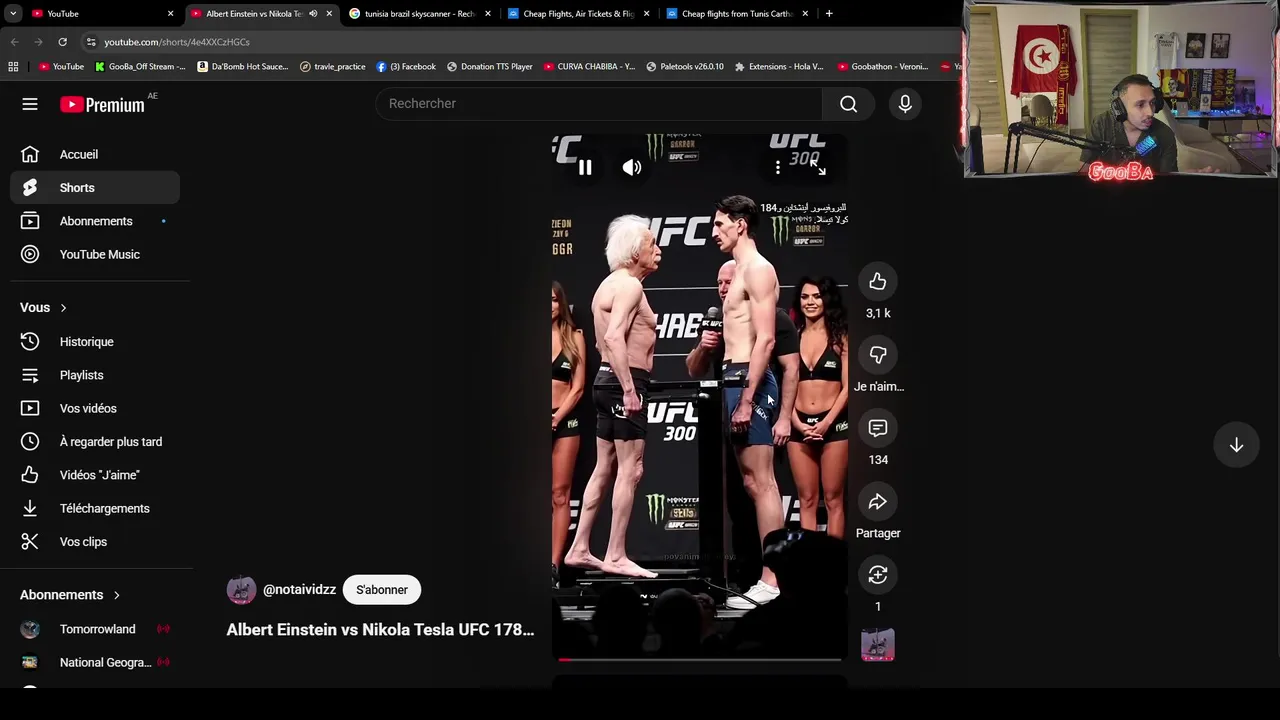Open Da'Bomb Hot Sauce bookmark
This screenshot has height=720, width=1280.
point(243,67)
